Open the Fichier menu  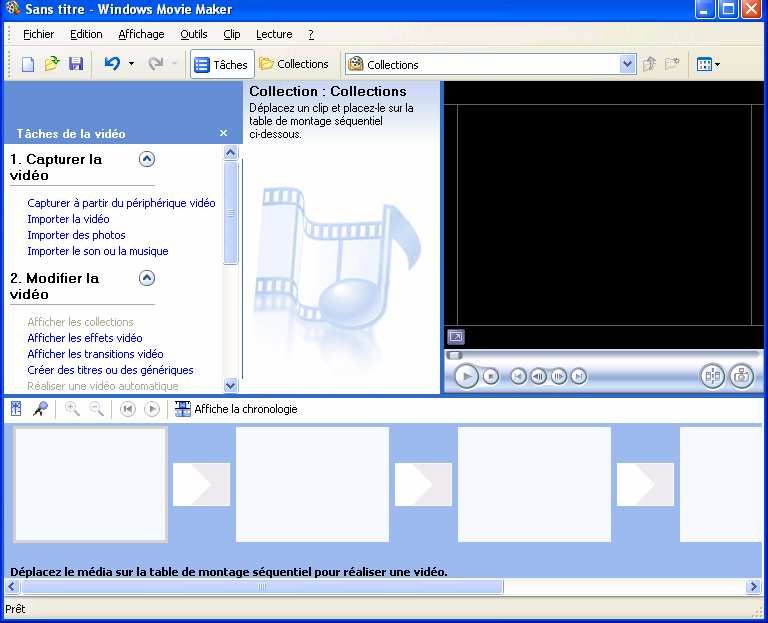point(38,34)
